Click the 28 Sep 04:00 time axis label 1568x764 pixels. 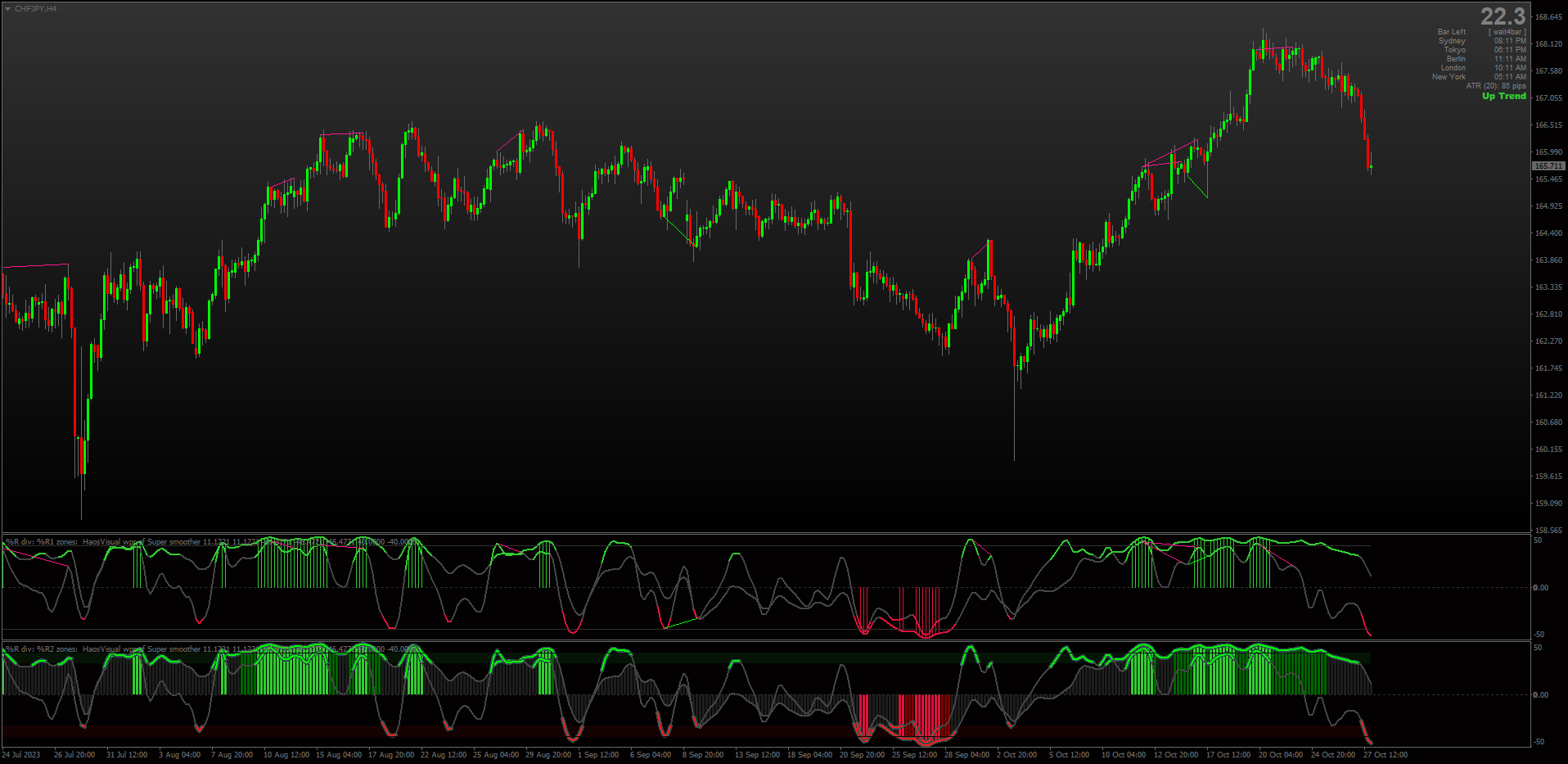coord(966,755)
